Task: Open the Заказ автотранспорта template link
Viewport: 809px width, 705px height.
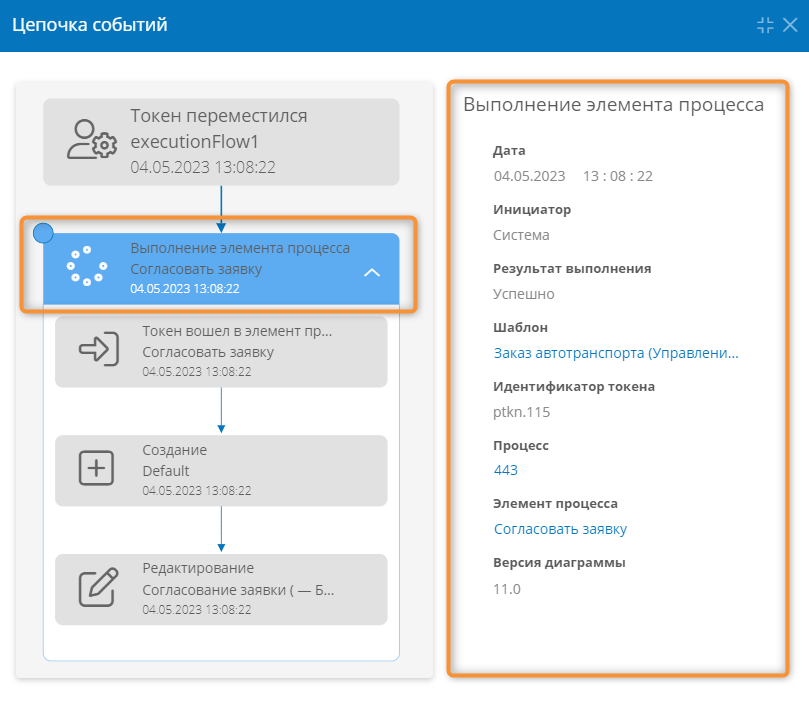Action: tap(616, 353)
